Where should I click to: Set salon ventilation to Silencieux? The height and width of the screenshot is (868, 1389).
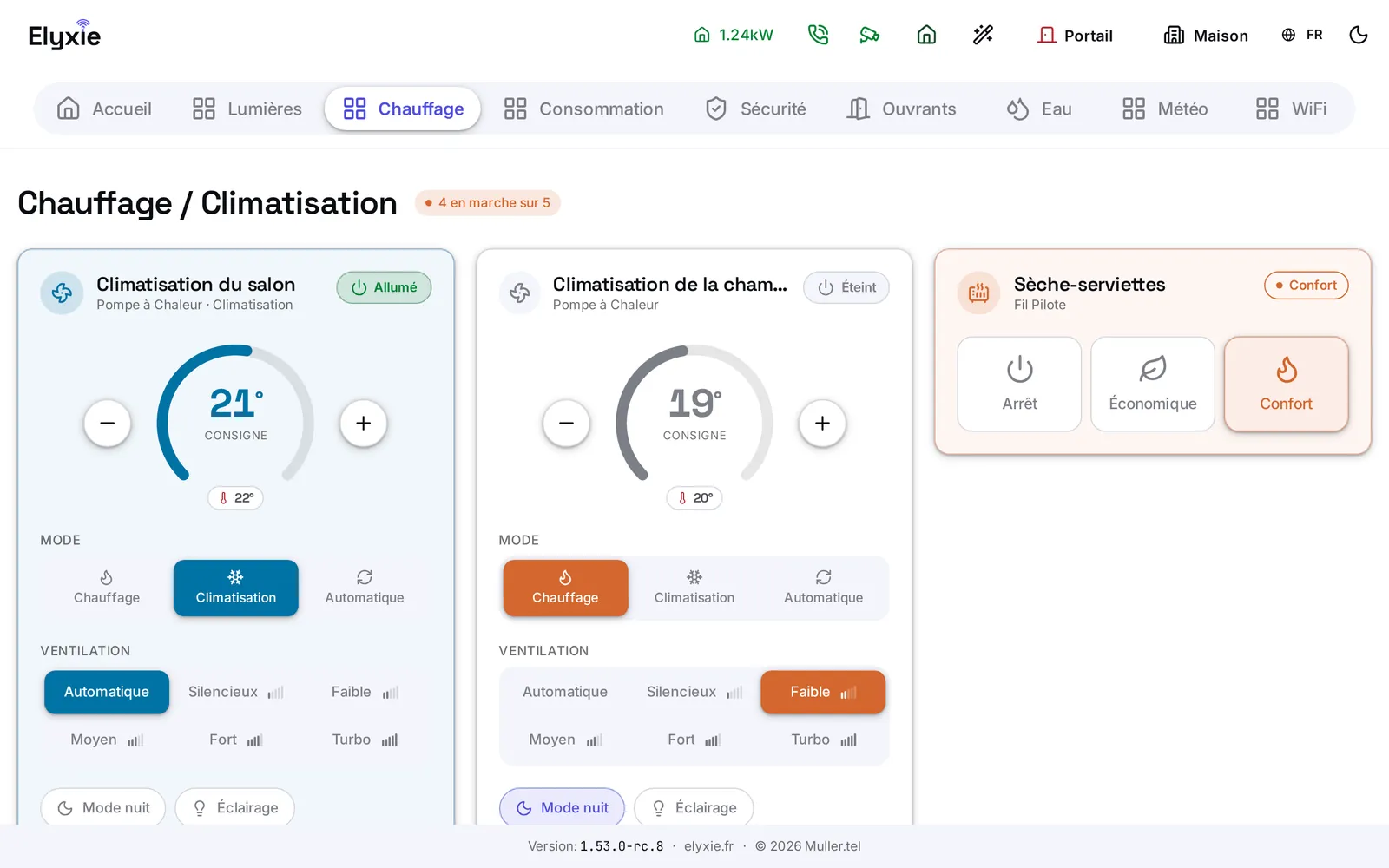point(235,692)
